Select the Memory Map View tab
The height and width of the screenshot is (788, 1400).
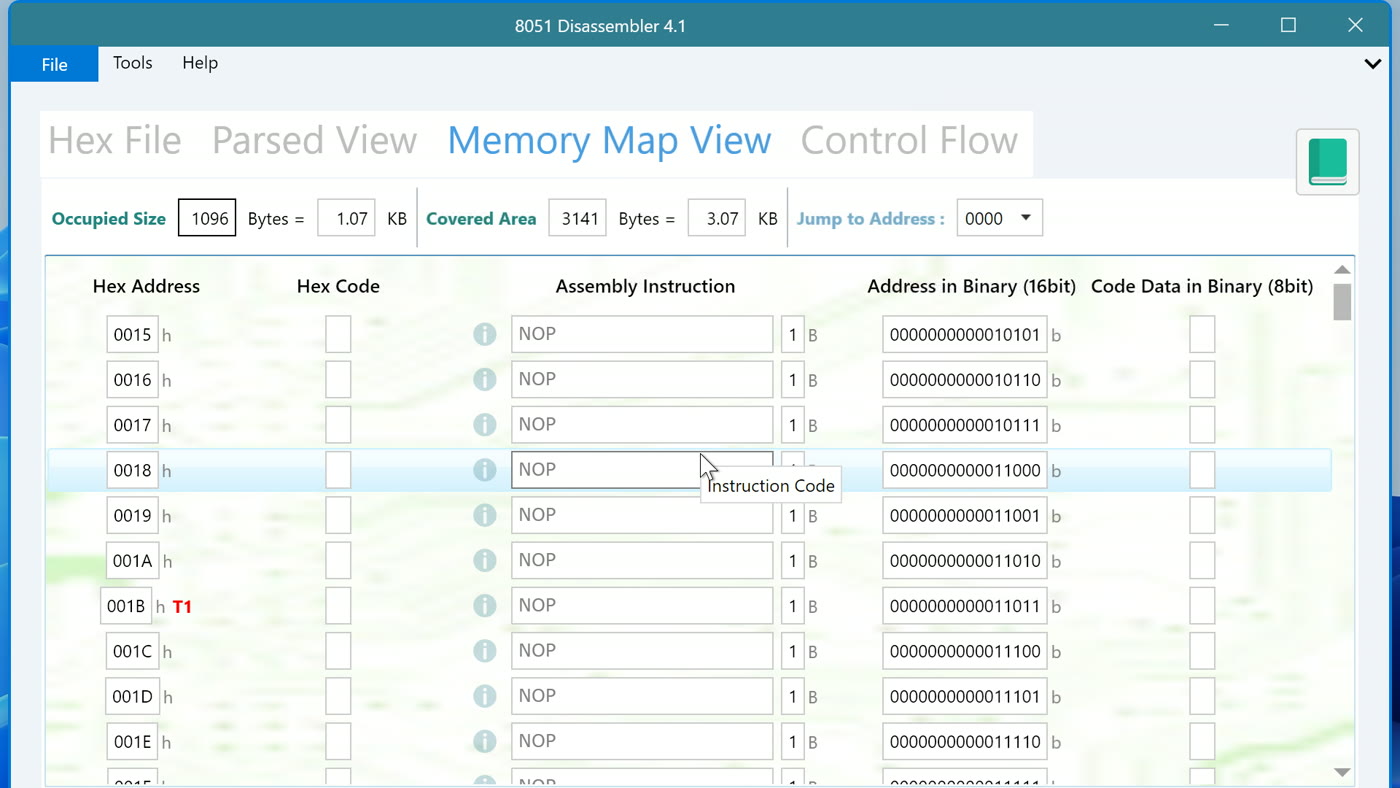coord(609,141)
